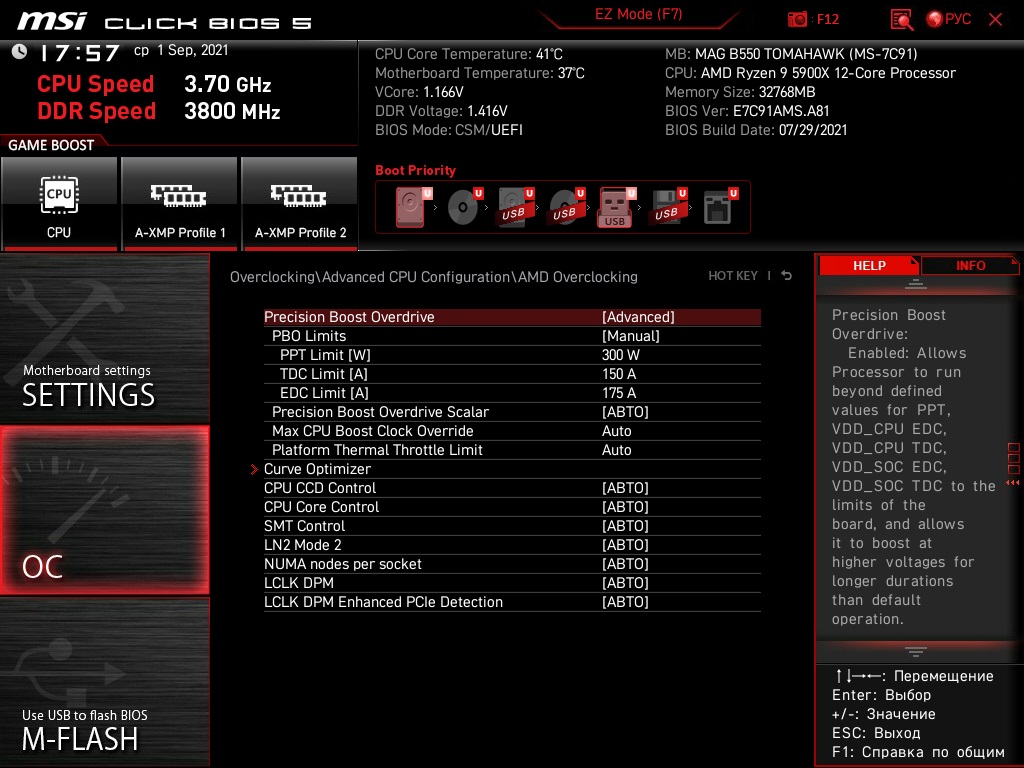Screen dimensions: 1024x768
Task: Click the CPU Core Temperature: 41°C reading
Action: [469, 54]
